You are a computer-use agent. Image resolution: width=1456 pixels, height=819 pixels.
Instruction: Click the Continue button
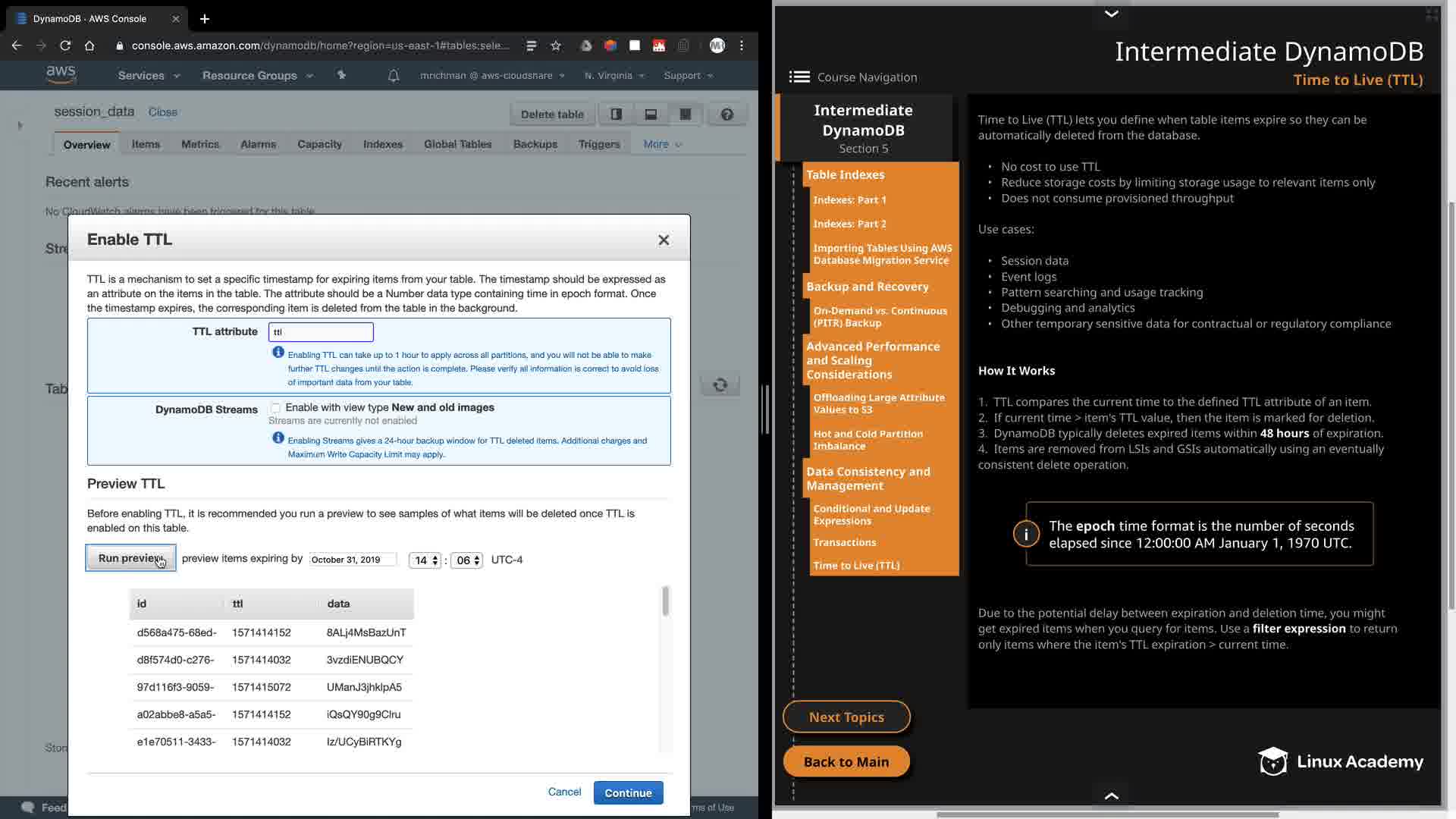[x=628, y=792]
